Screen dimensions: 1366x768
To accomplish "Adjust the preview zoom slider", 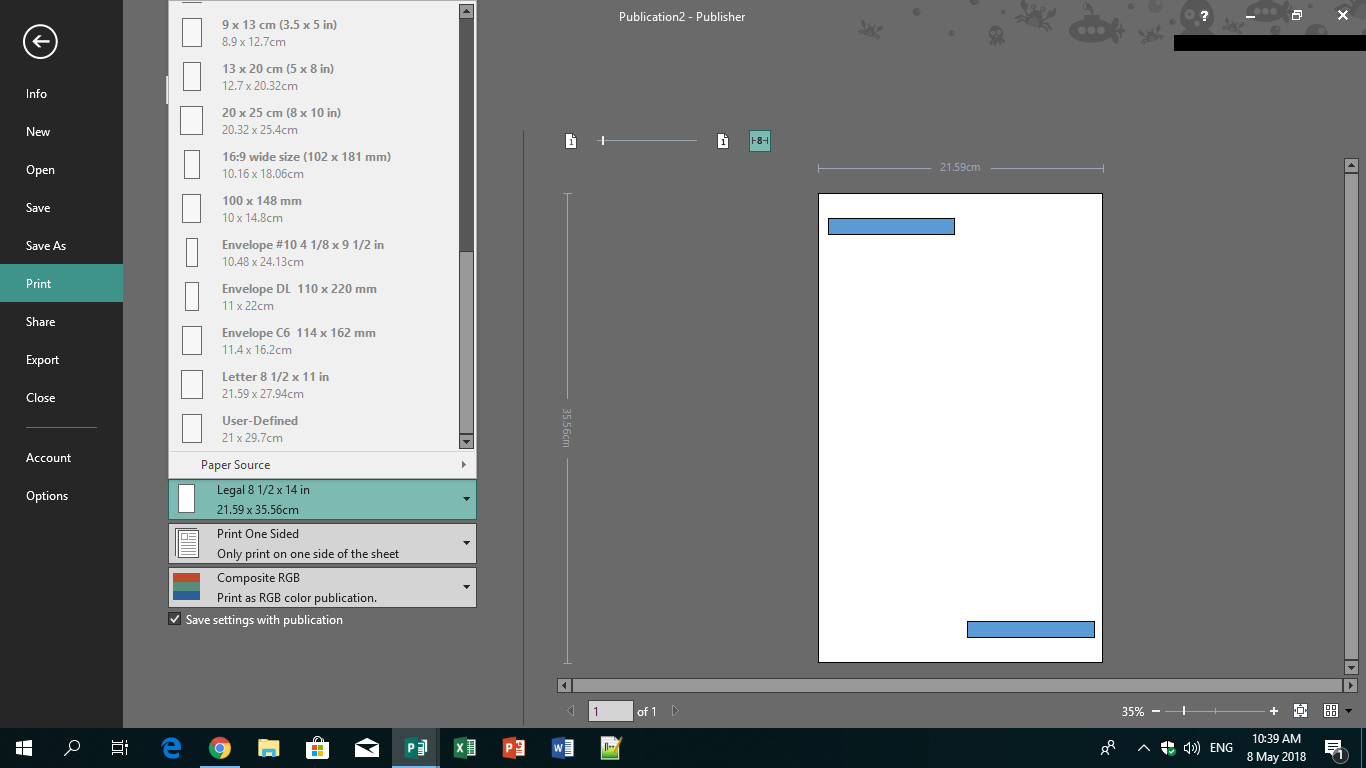I will (x=1215, y=711).
